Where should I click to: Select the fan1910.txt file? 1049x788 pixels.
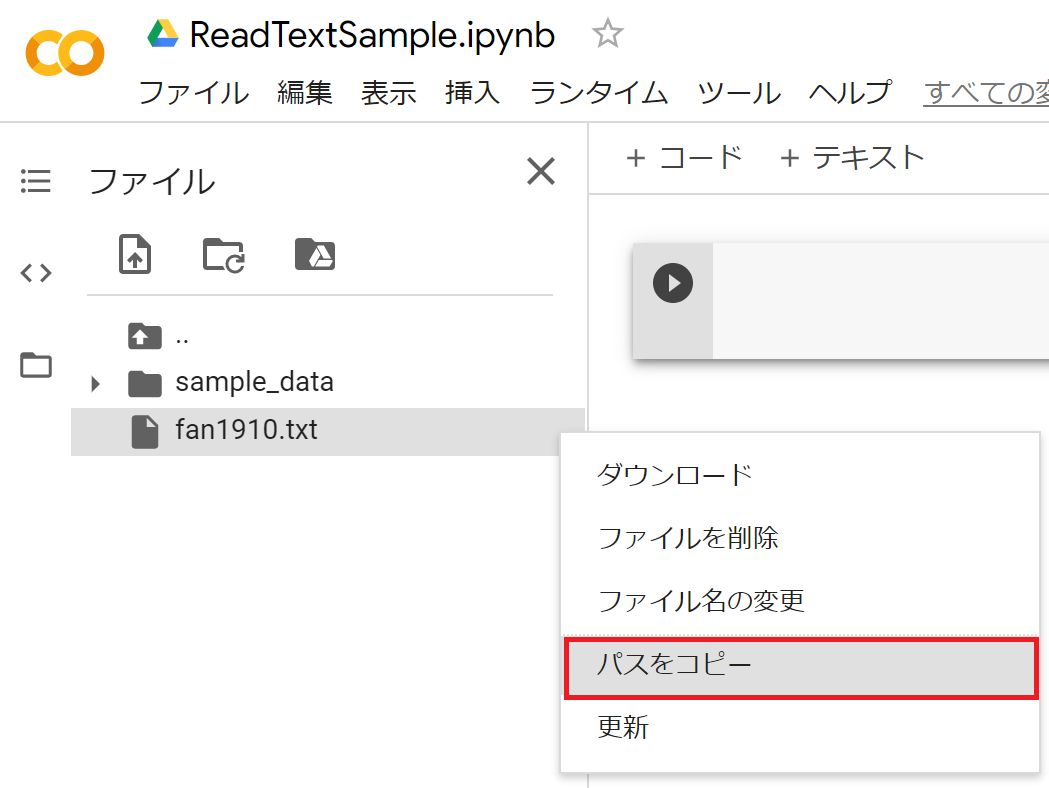[246, 431]
